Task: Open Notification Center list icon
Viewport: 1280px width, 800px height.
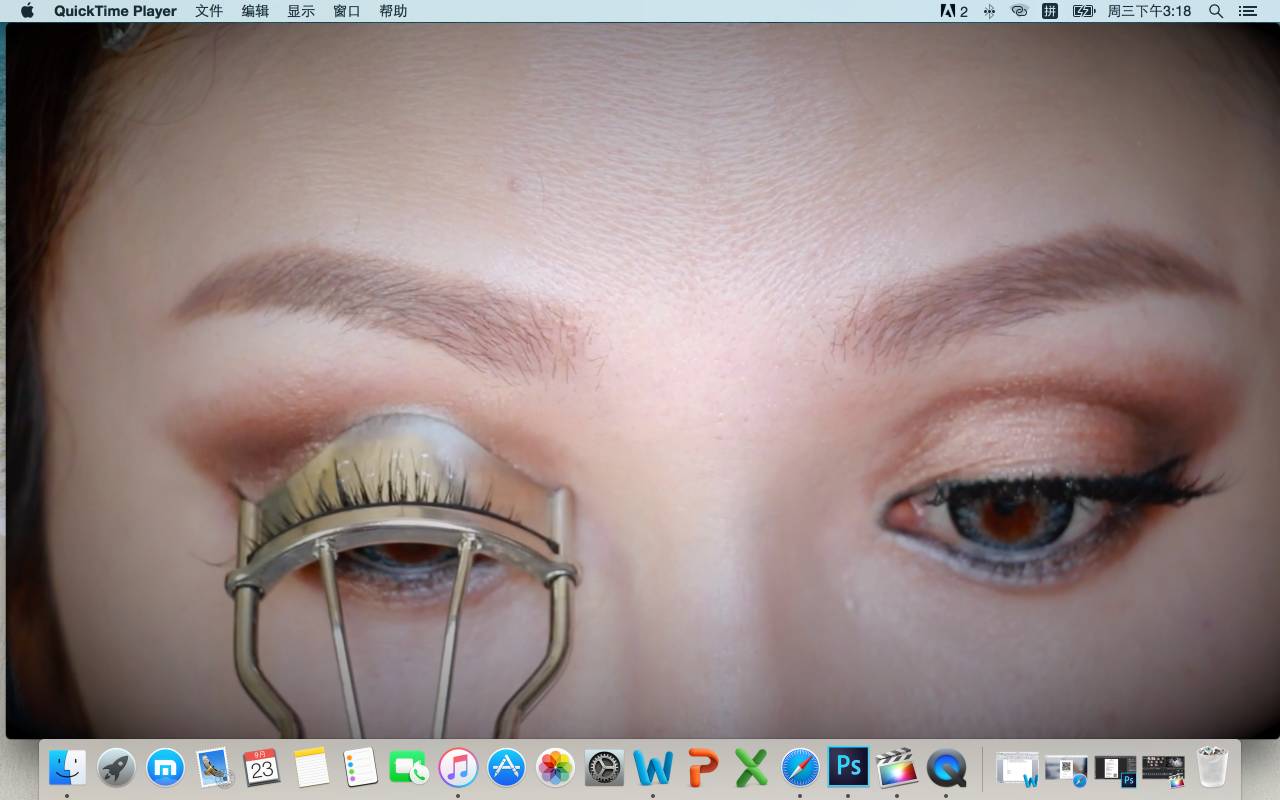Action: 1247,11
